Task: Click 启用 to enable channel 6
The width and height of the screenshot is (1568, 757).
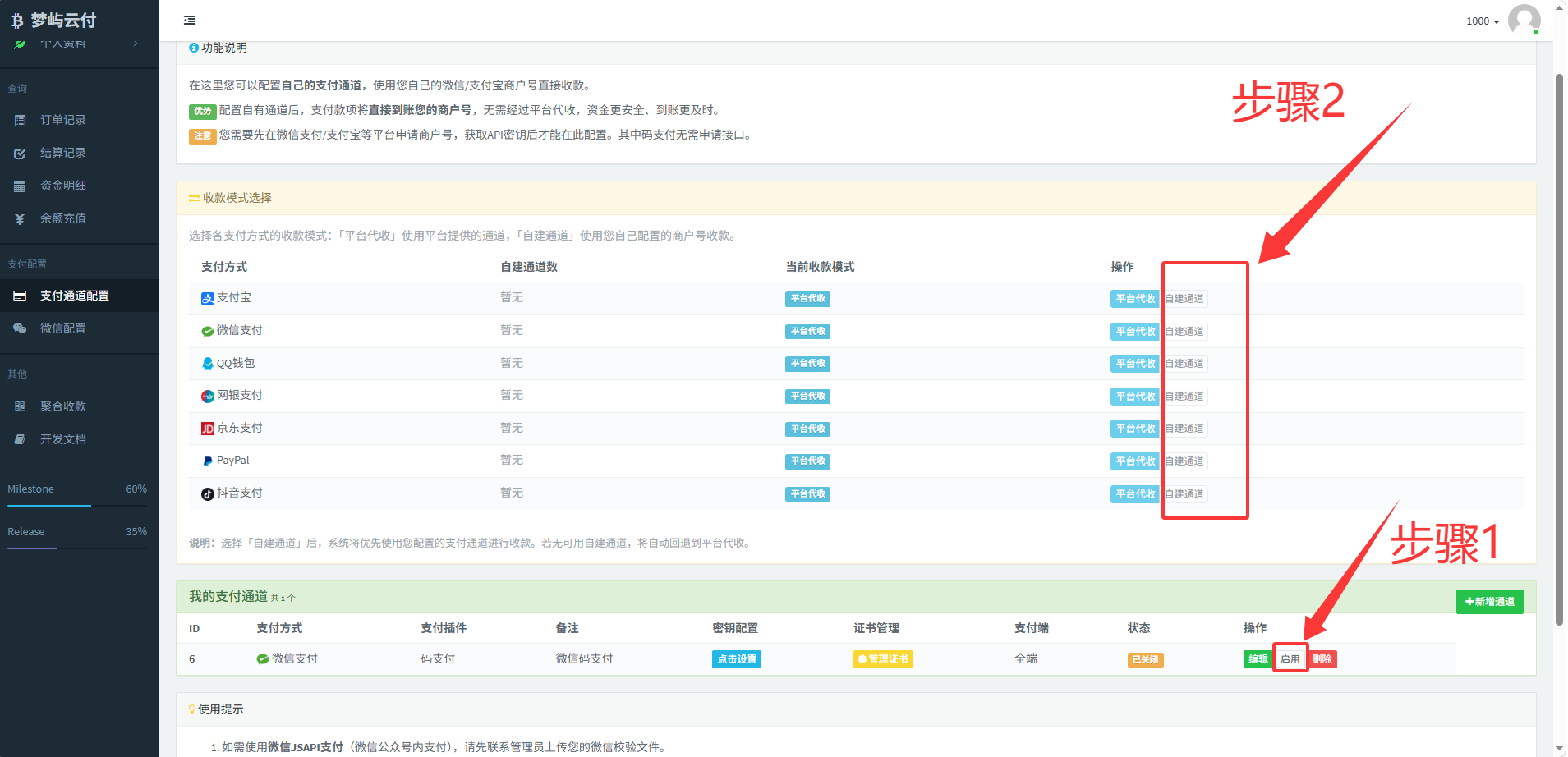Action: tap(1290, 659)
